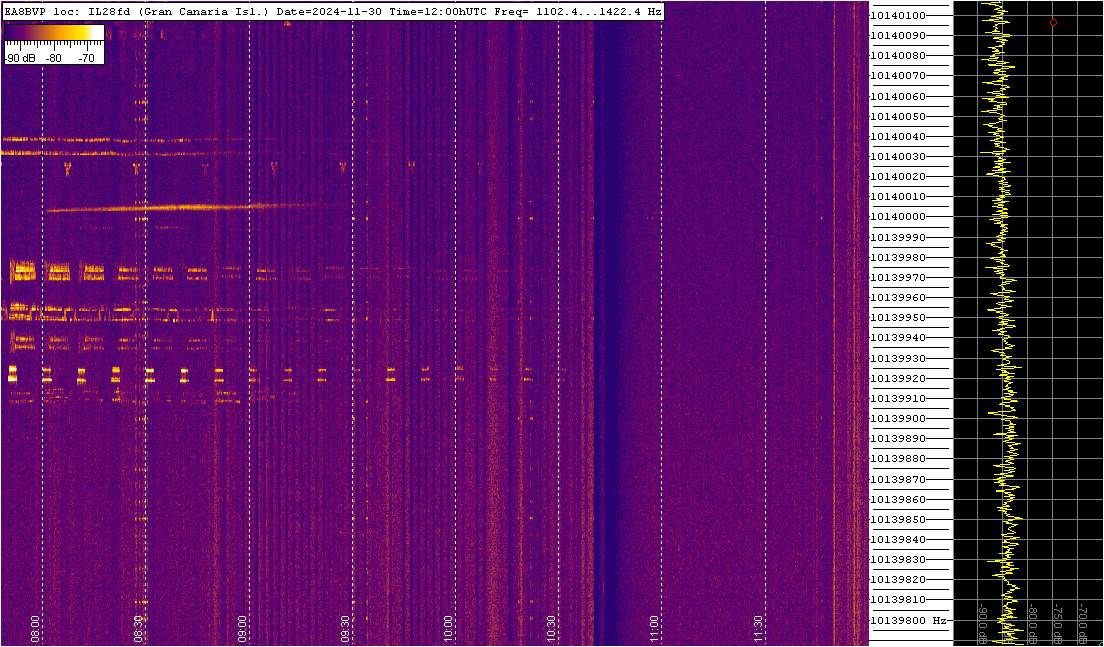This screenshot has height=647, width=1104.
Task: Click the 'EA8BVP' callsign in the header
Action: tap(25, 12)
